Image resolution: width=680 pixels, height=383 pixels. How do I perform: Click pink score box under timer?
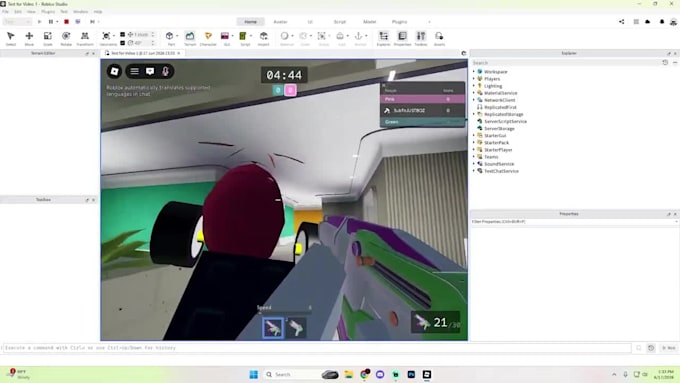(290, 90)
